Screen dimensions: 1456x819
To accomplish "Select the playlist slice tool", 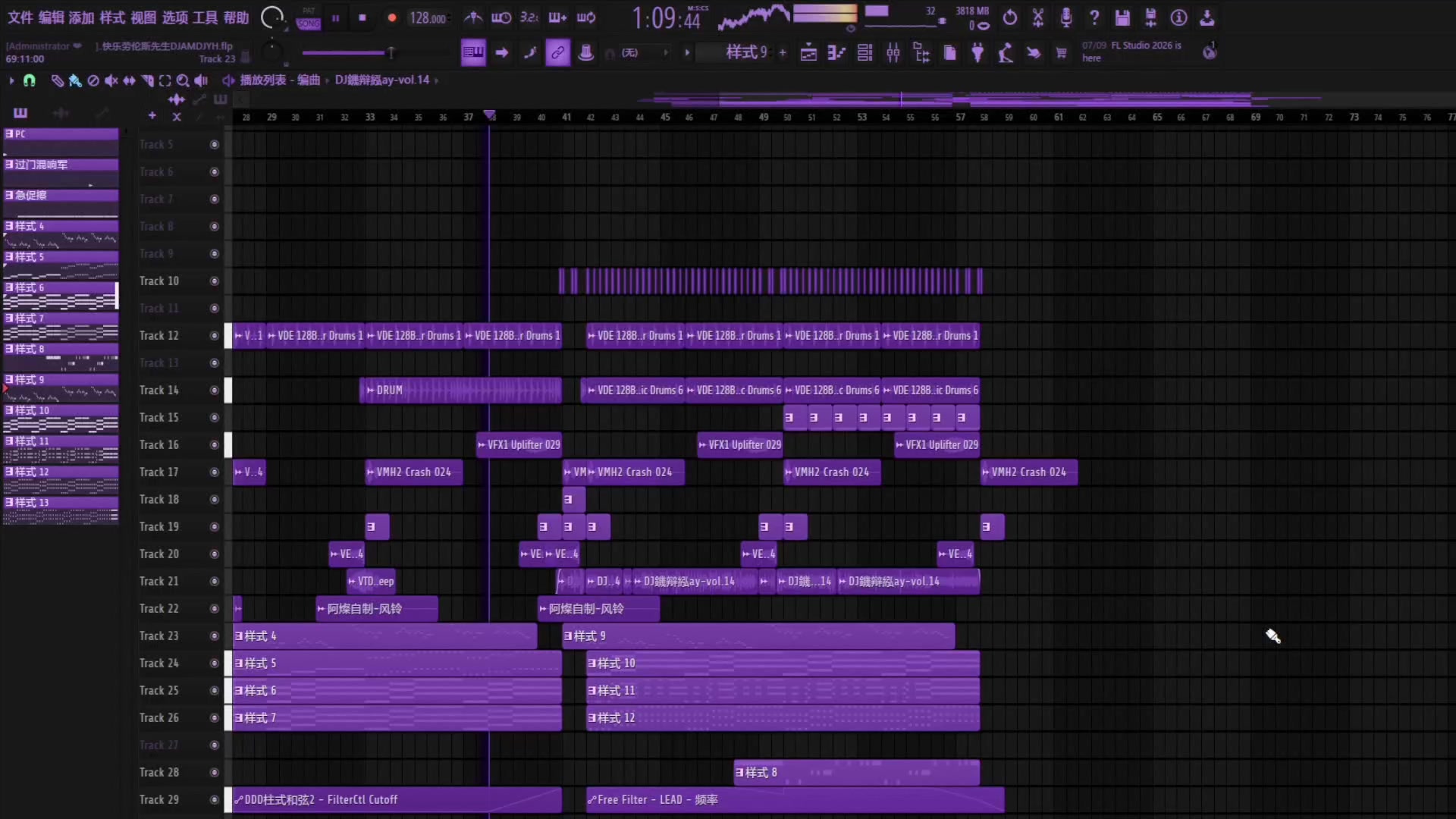I will point(147,80).
